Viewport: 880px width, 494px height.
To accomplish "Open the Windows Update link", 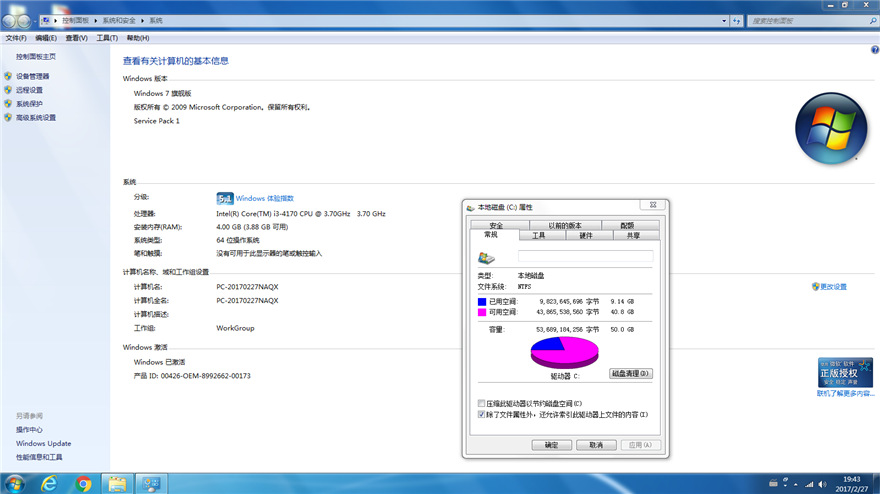I will click(44, 443).
